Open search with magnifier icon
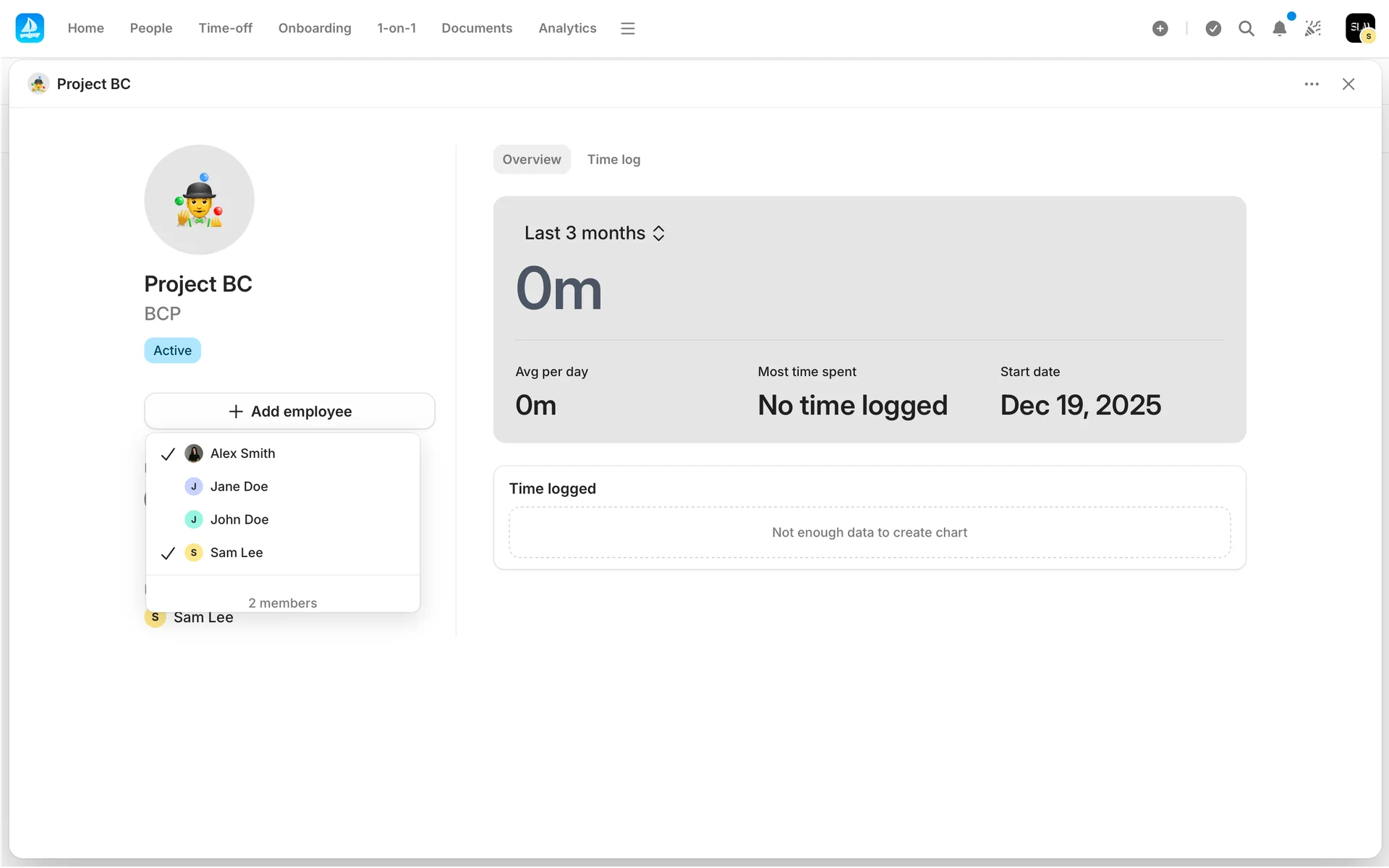Viewport: 1389px width, 868px height. 1246,28
